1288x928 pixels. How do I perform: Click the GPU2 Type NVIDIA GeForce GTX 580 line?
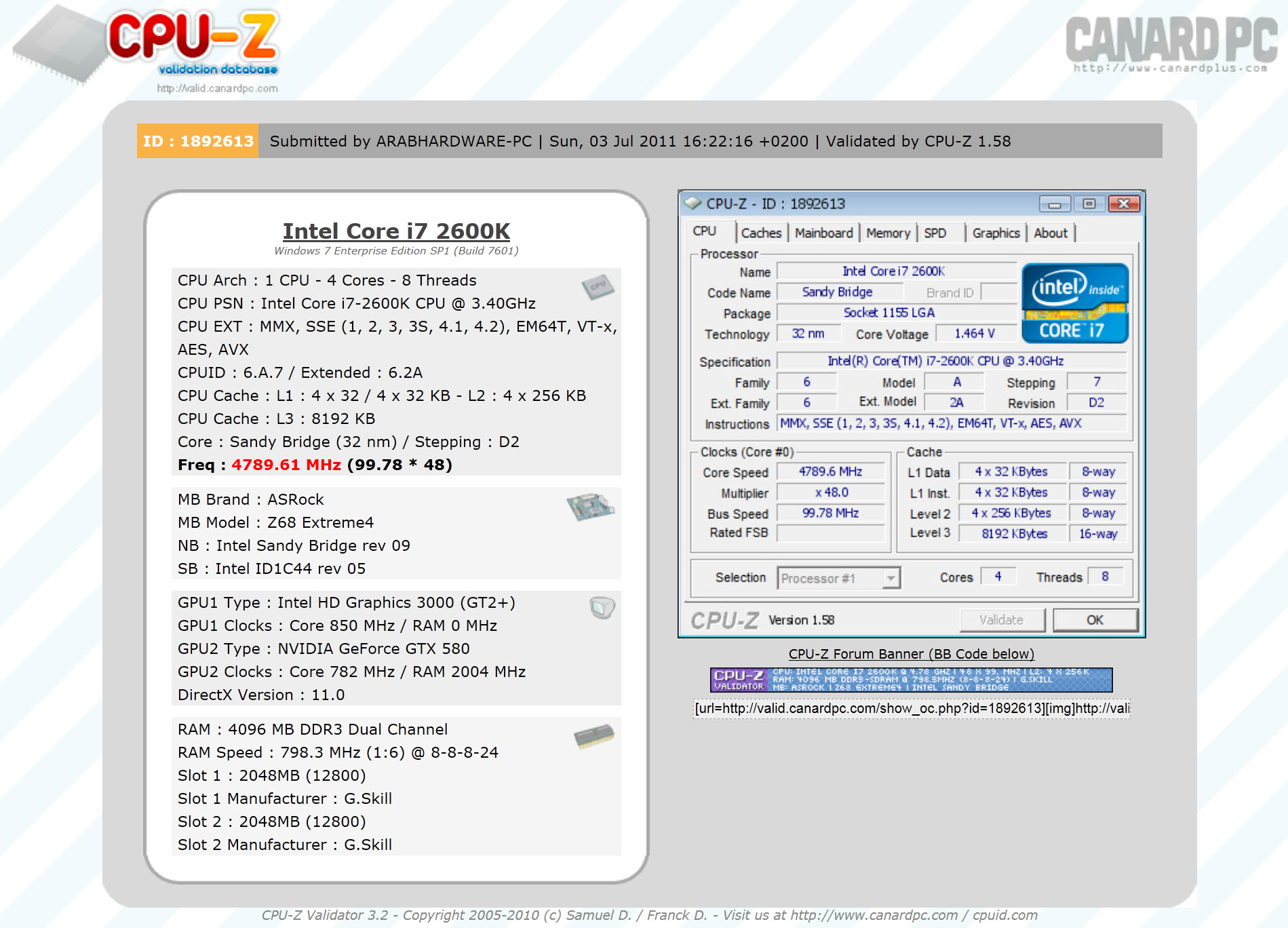pyautogui.click(x=324, y=649)
